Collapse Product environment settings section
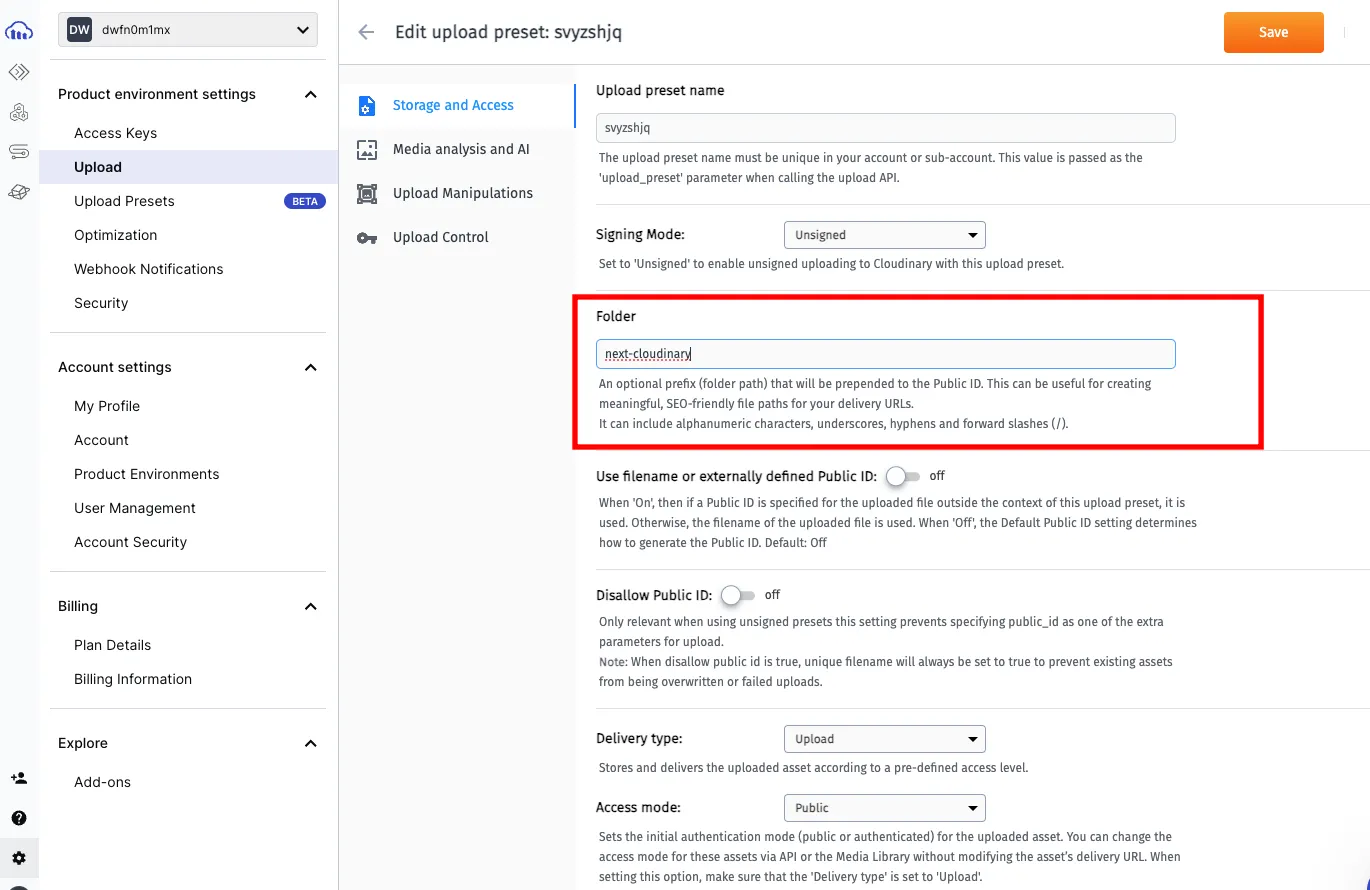Viewport: 1370px width, 890px height. click(x=311, y=94)
